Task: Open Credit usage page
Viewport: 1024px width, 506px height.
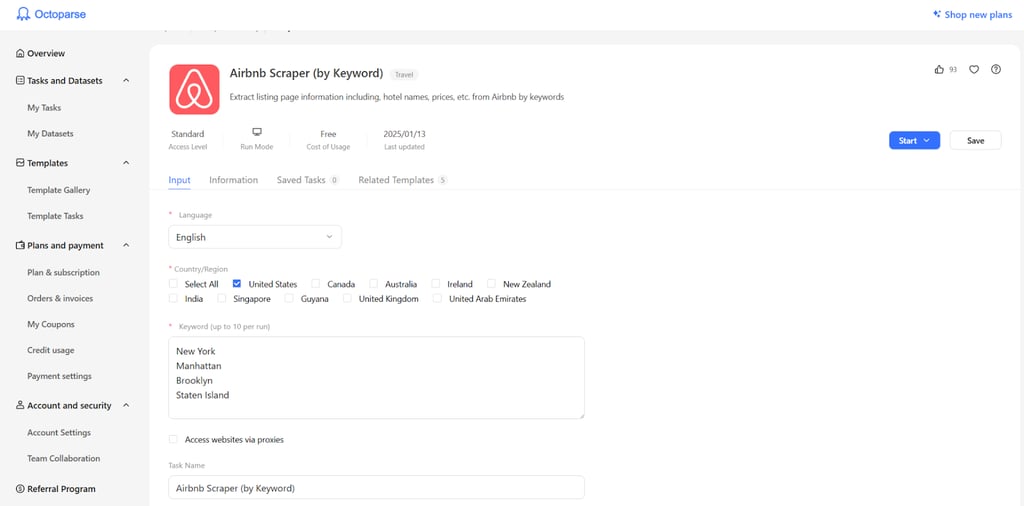Action: 50,350
